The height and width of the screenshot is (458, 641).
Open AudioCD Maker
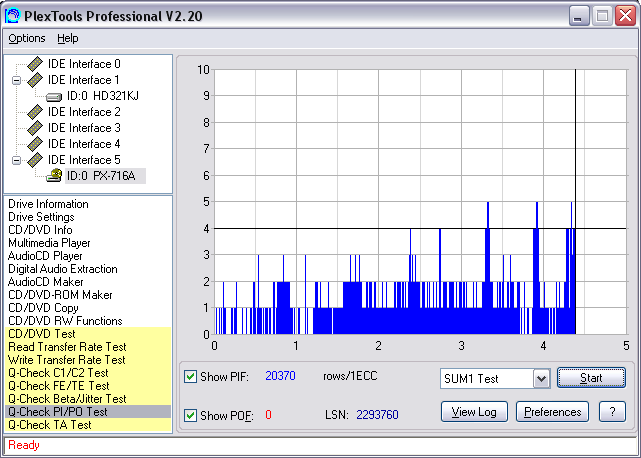click(45, 282)
